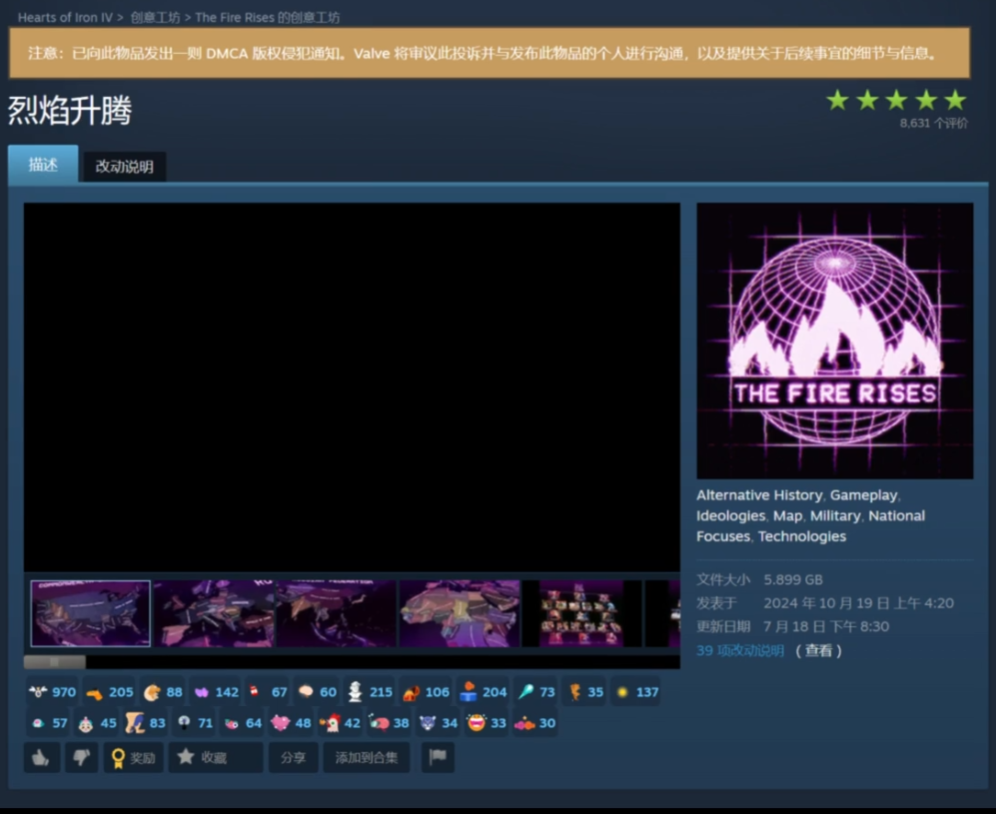Go to the 创意工坊 breadcrumb link
This screenshot has height=814, width=996.
coord(155,17)
